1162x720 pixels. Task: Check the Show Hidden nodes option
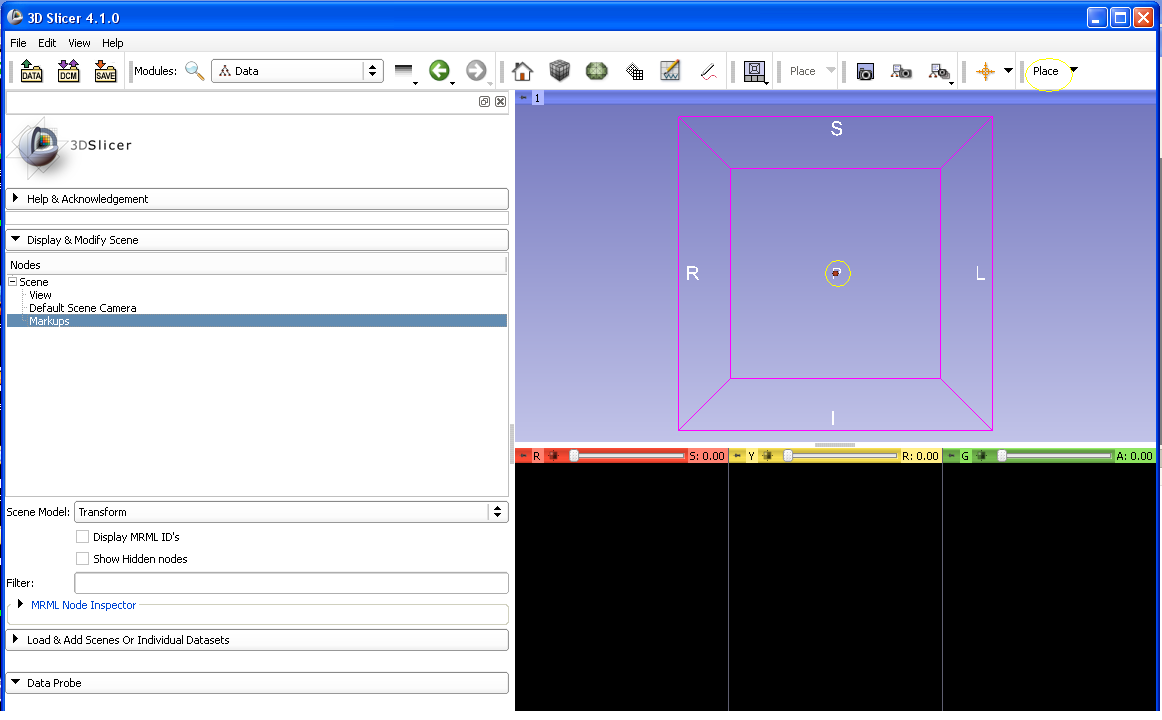[83, 559]
